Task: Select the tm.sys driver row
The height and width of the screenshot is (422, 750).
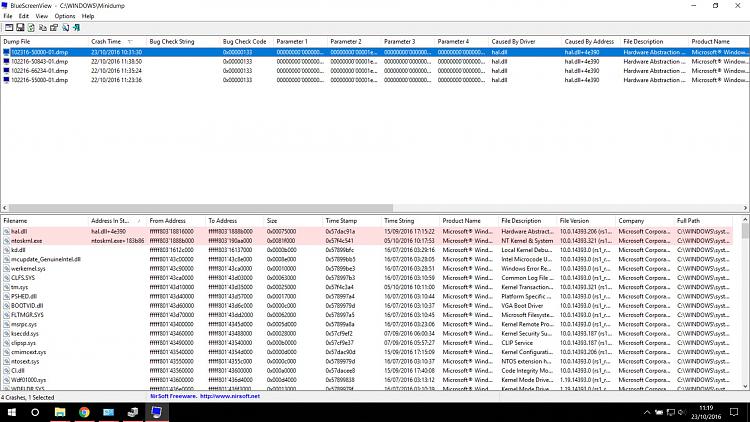Action: [366, 287]
